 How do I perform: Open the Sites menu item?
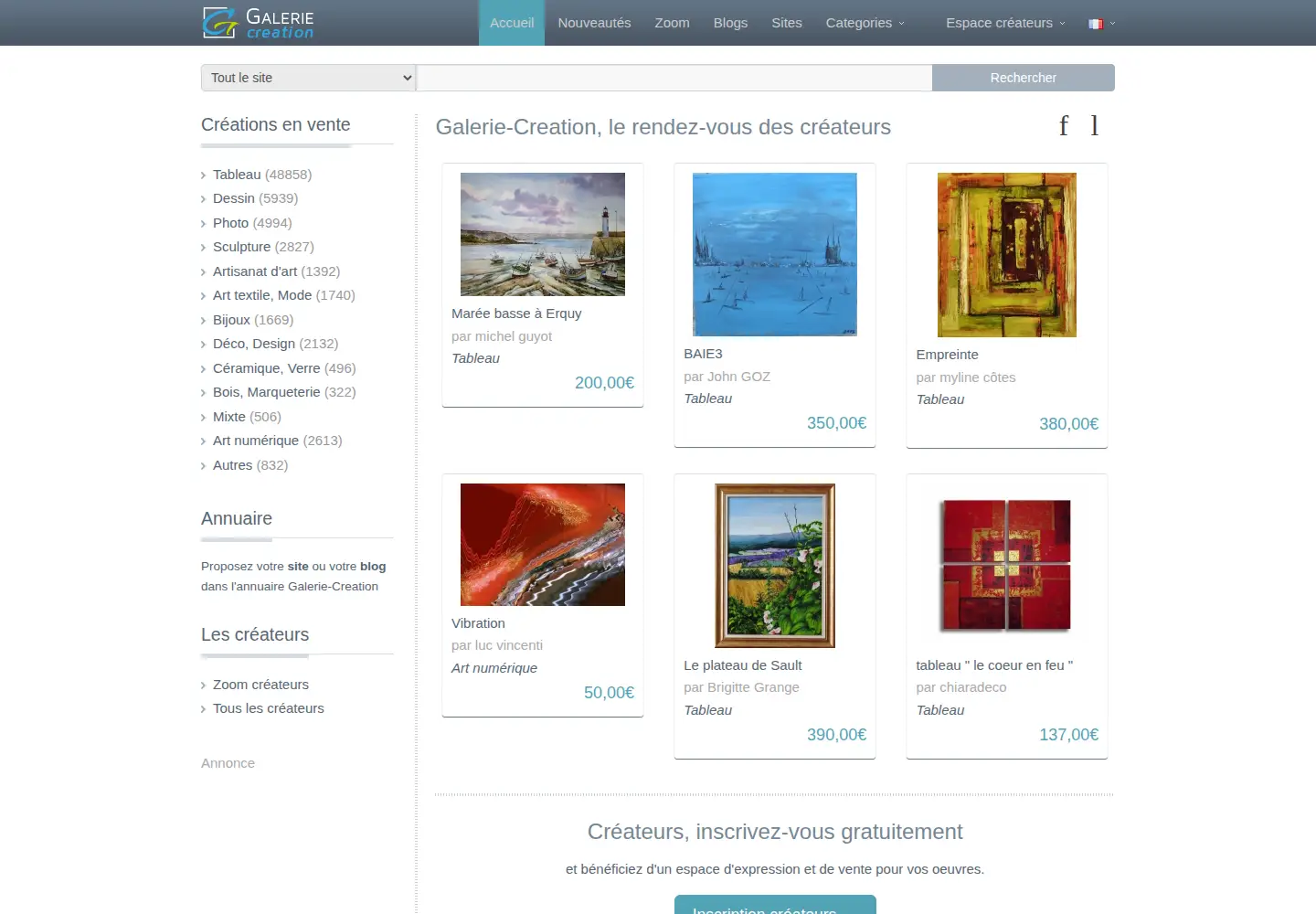point(787,23)
